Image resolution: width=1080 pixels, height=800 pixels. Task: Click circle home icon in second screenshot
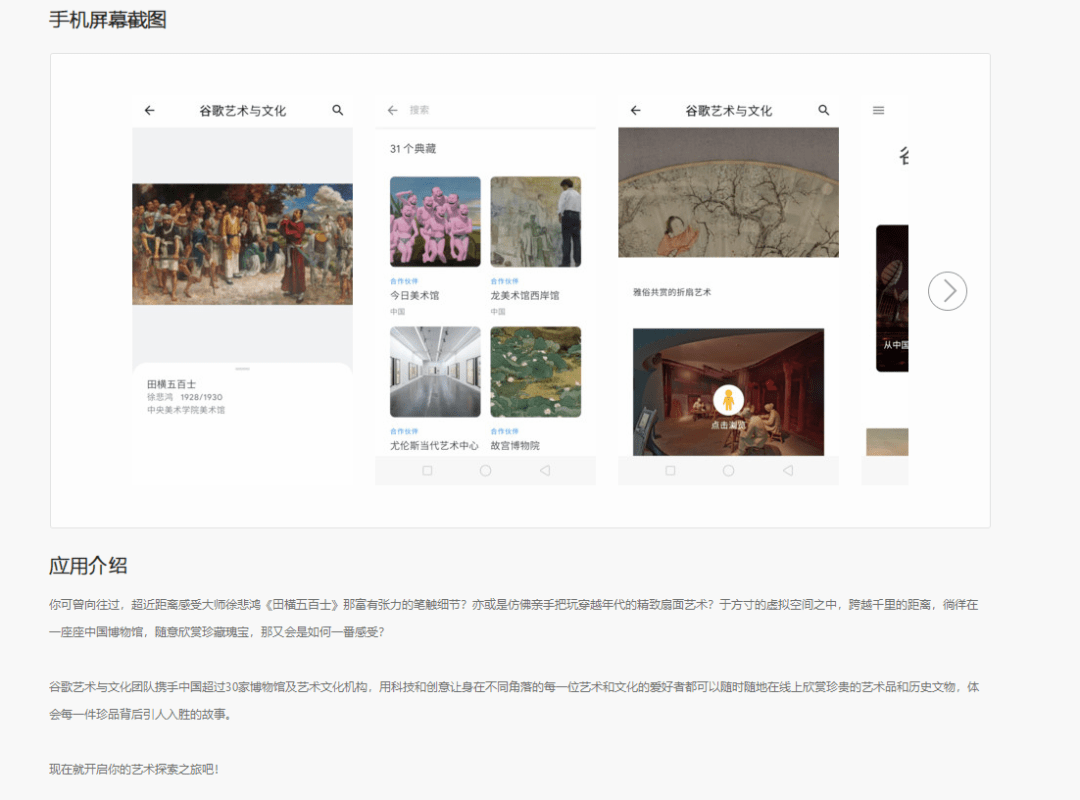pyautogui.click(x=486, y=471)
